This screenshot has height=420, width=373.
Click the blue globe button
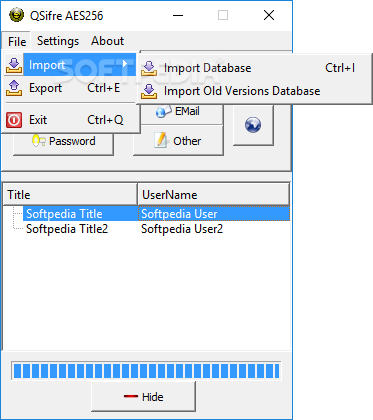[253, 125]
